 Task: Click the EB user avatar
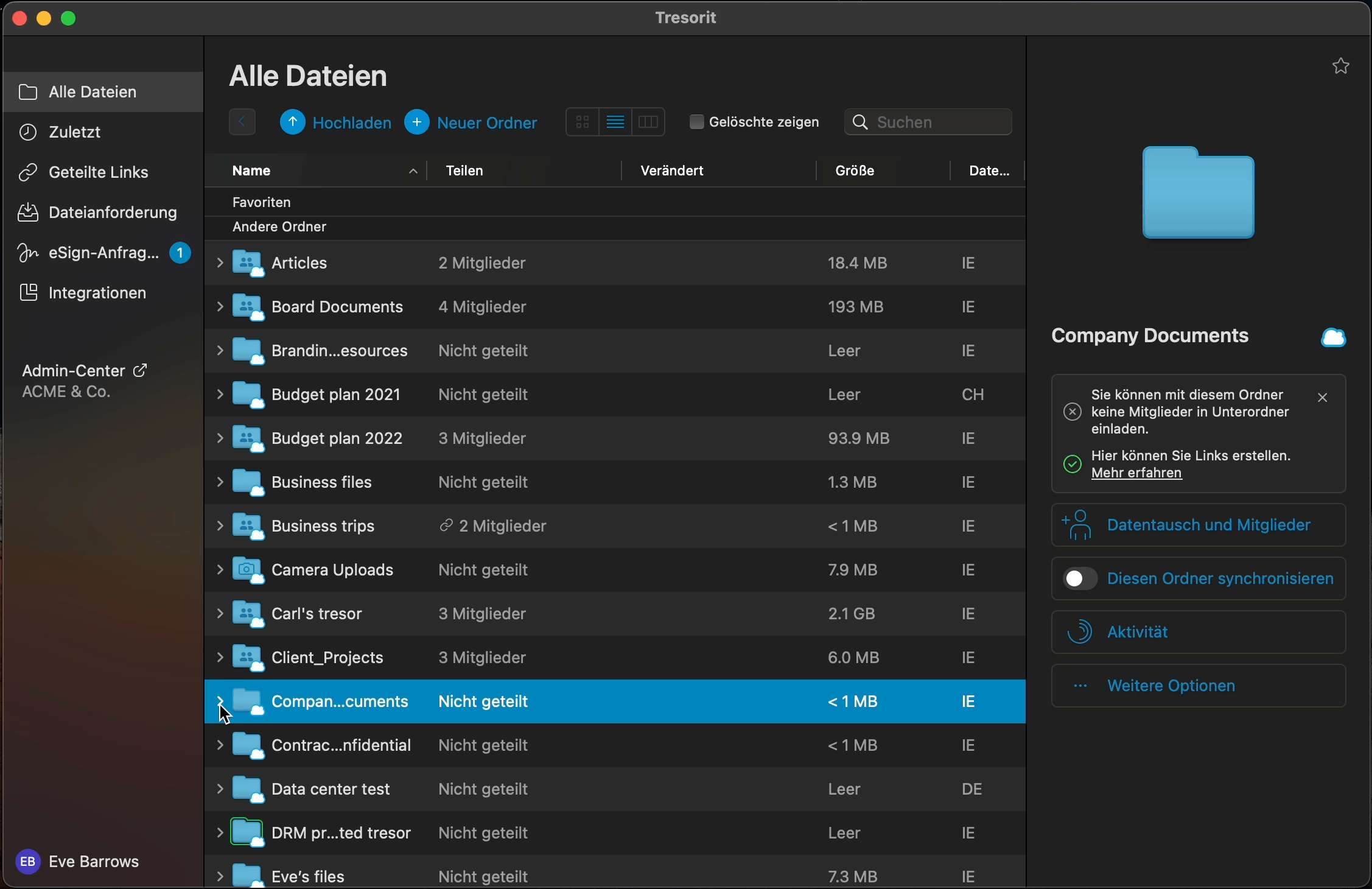[27, 862]
